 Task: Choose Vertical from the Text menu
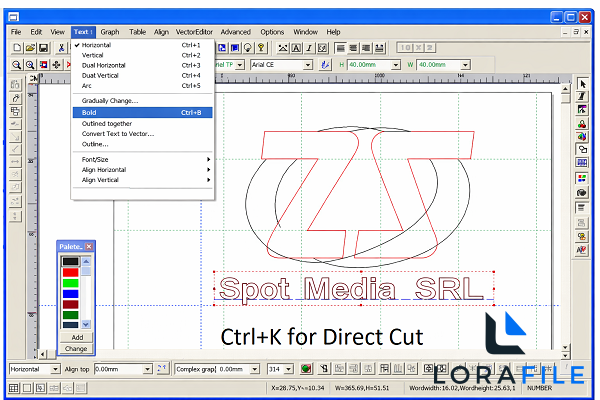(142, 55)
